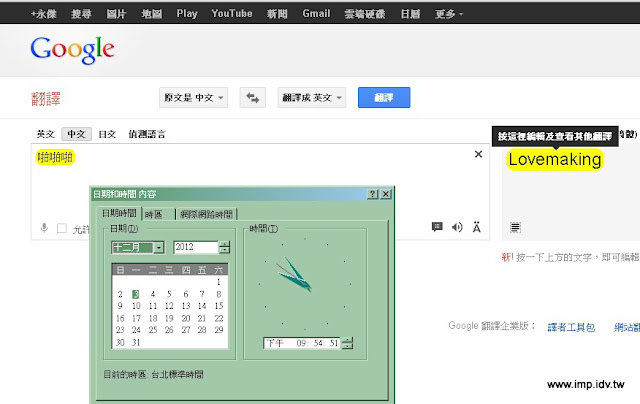640x404 pixels.
Task: Select day 1 in the calendar
Action: point(219,282)
